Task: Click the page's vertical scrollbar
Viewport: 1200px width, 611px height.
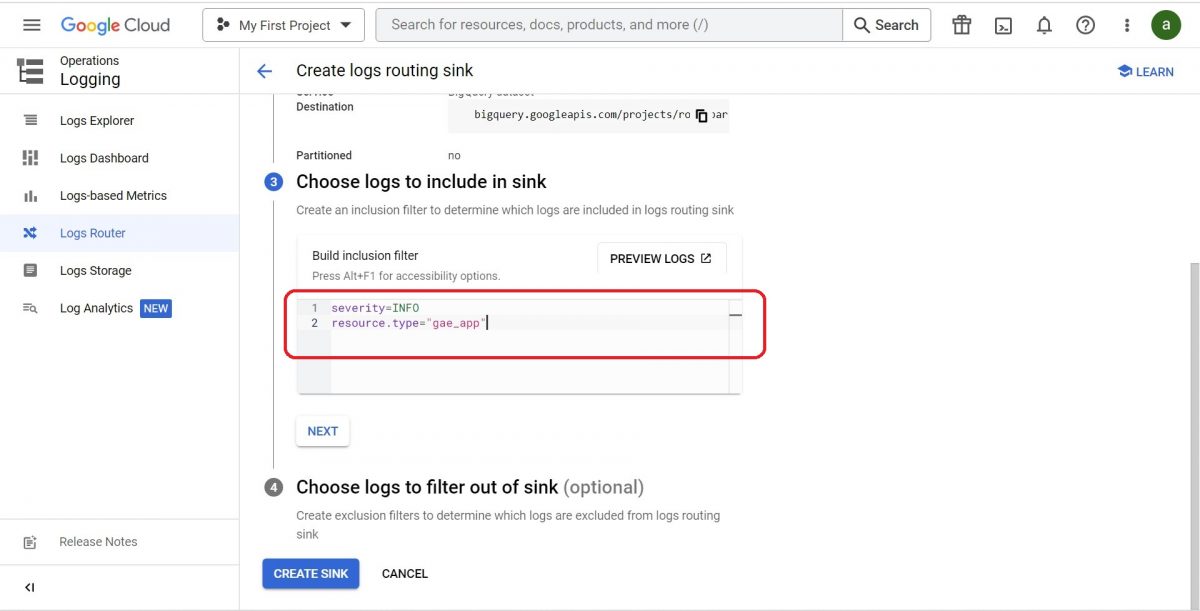Action: point(1194,400)
